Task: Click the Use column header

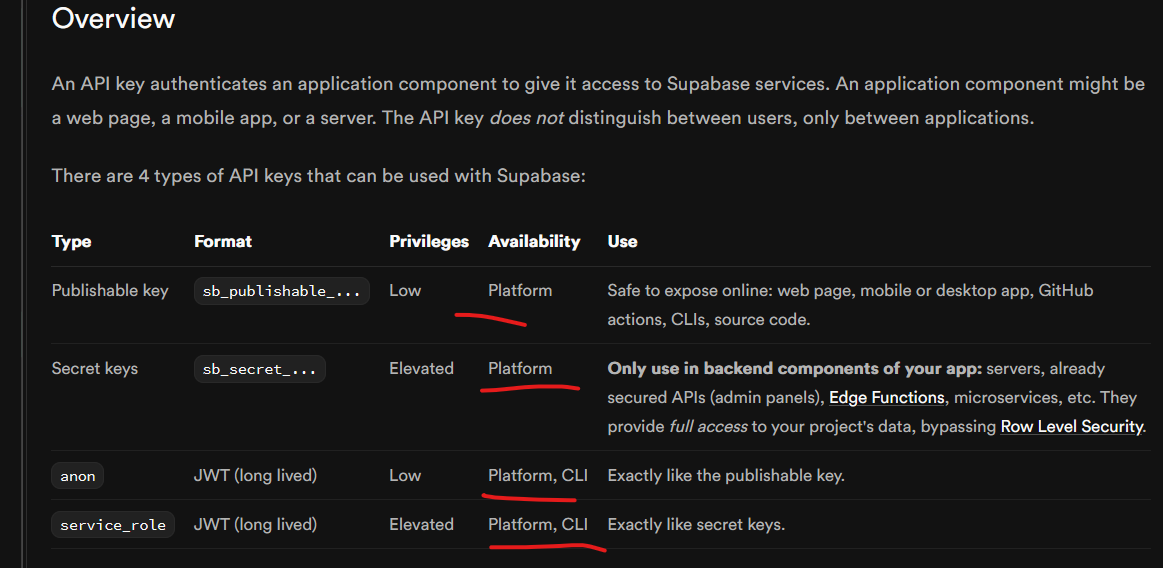Action: pos(622,241)
